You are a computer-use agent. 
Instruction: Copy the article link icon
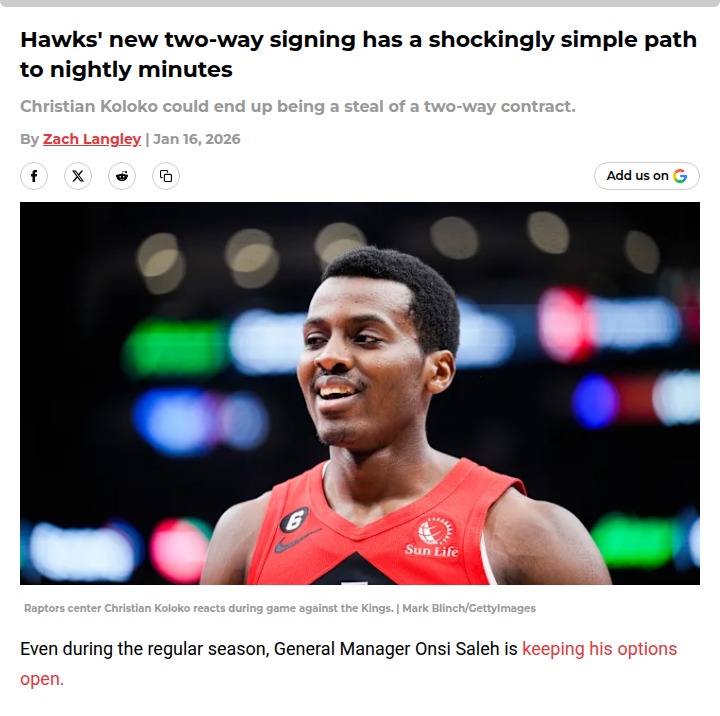[166, 176]
